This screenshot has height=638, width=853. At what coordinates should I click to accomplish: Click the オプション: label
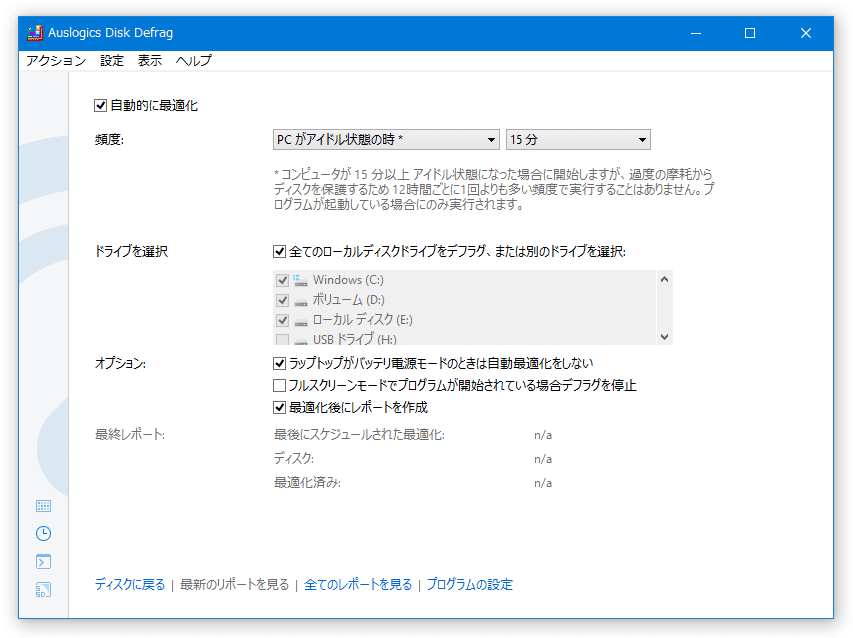coord(120,363)
